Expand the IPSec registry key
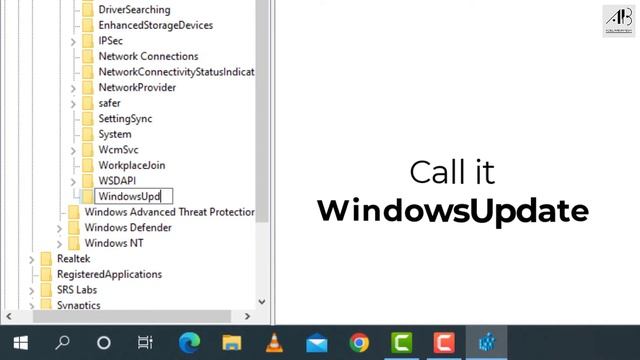 [73, 42]
